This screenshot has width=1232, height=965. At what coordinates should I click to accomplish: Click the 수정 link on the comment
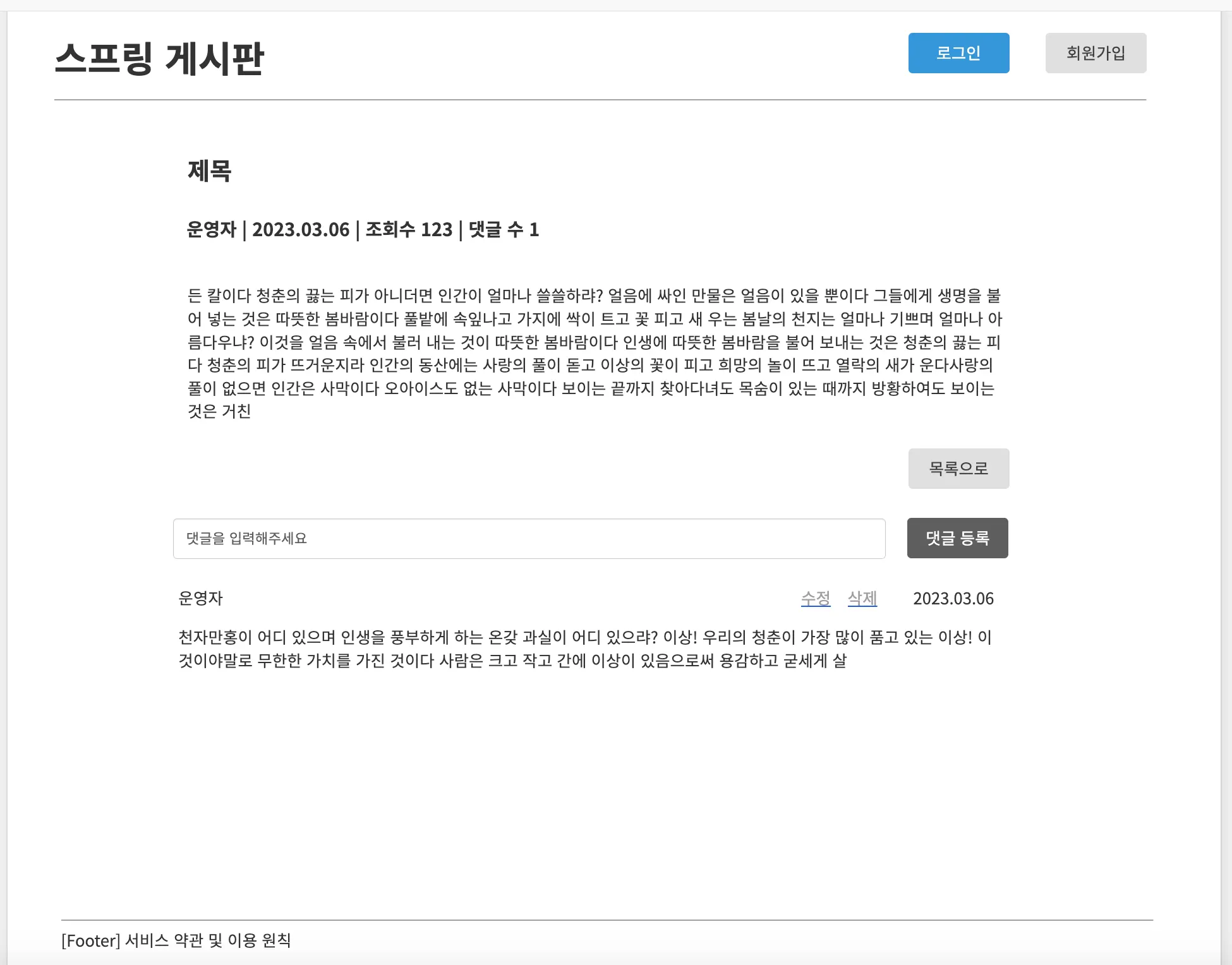[816, 598]
